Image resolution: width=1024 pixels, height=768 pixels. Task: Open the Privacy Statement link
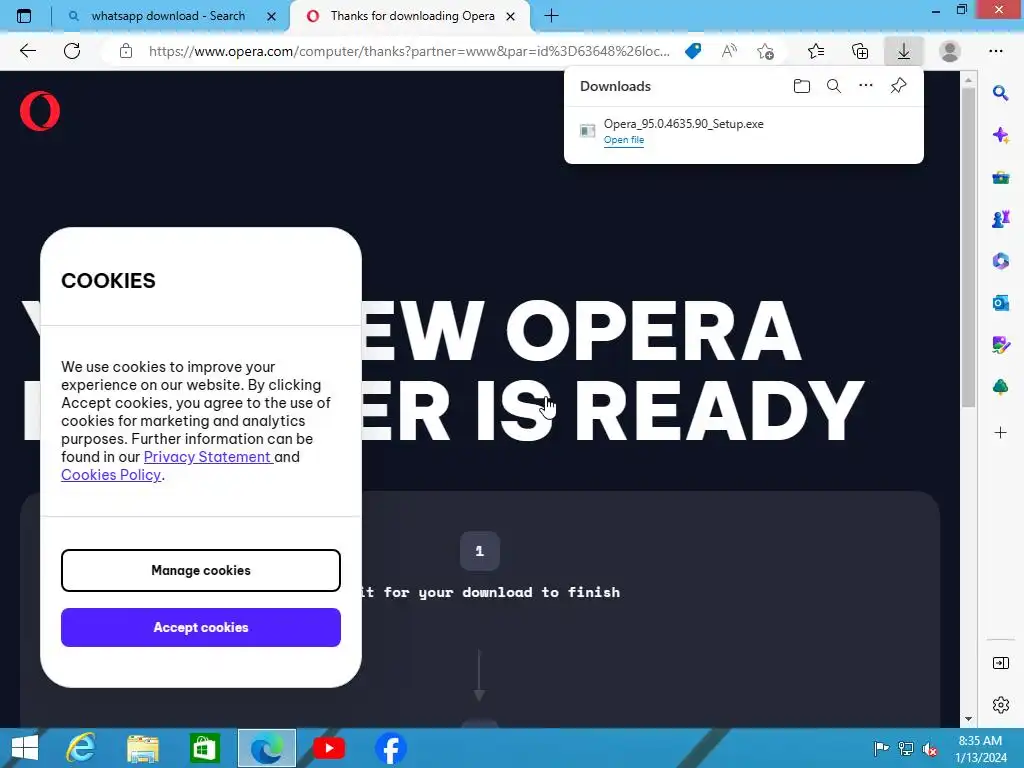[x=206, y=456]
